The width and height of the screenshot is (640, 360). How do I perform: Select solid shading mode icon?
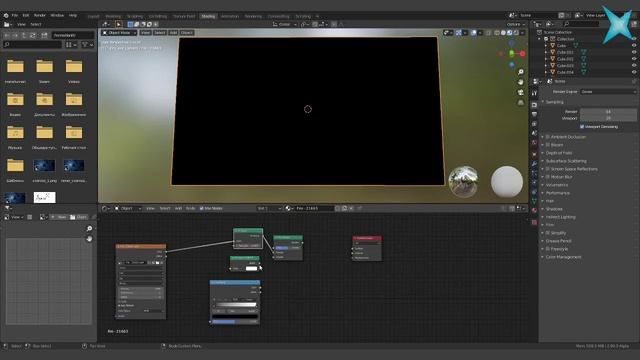pyautogui.click(x=503, y=33)
